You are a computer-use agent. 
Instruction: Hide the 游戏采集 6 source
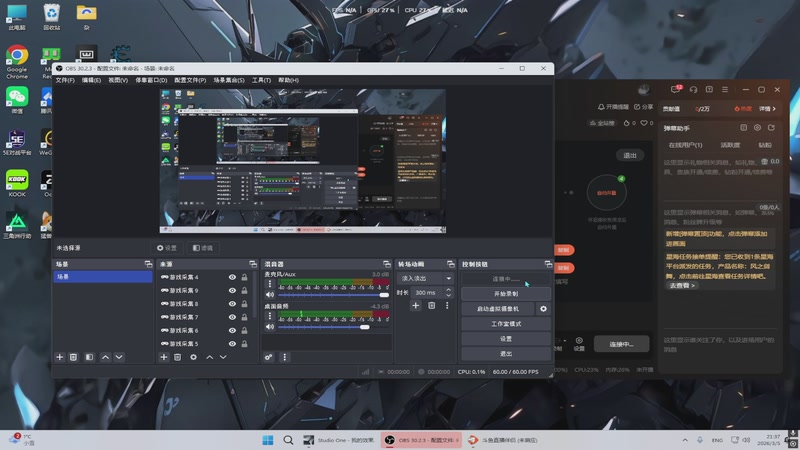[232, 330]
